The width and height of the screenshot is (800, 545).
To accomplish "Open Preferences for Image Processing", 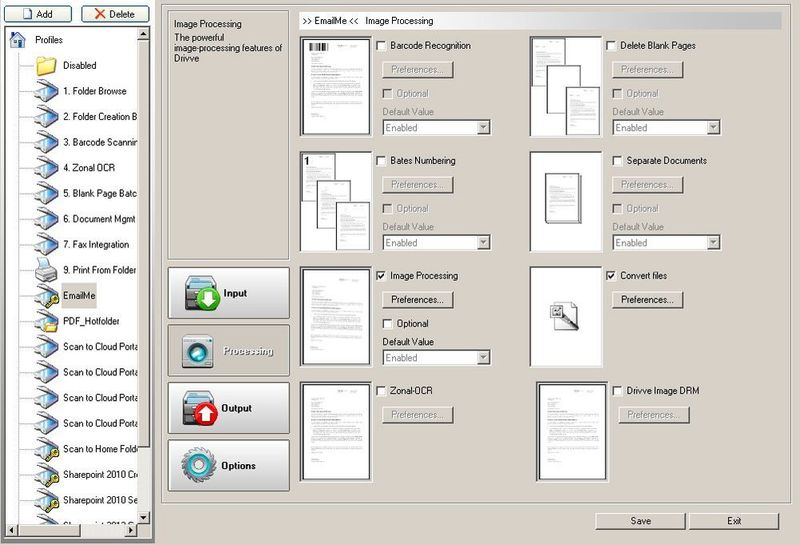I will click(417, 300).
